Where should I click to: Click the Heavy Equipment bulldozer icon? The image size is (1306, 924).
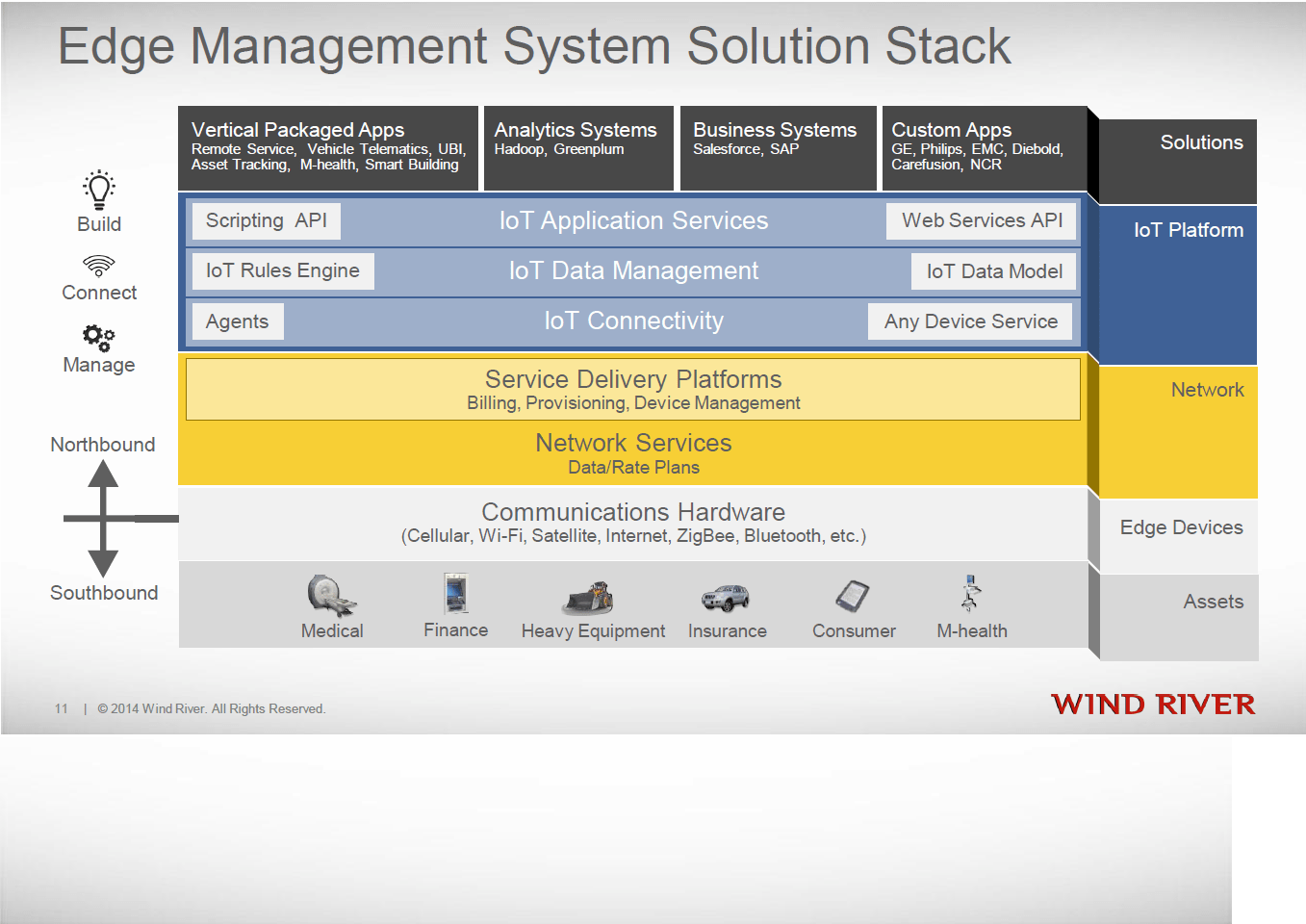[x=589, y=598]
